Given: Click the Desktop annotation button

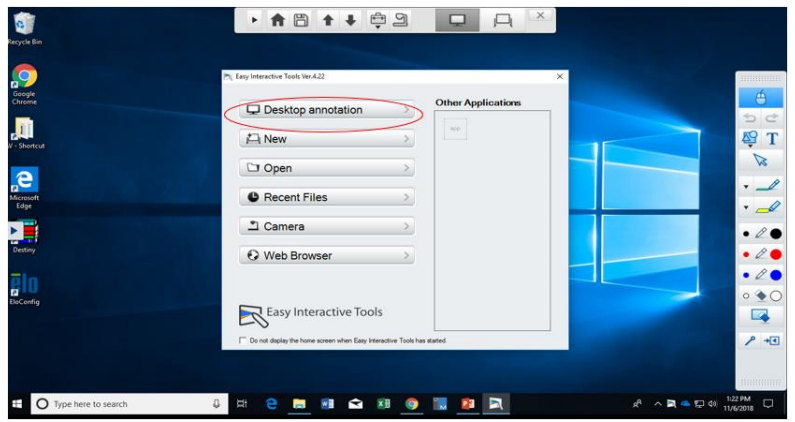Looking at the screenshot, I should [326, 110].
